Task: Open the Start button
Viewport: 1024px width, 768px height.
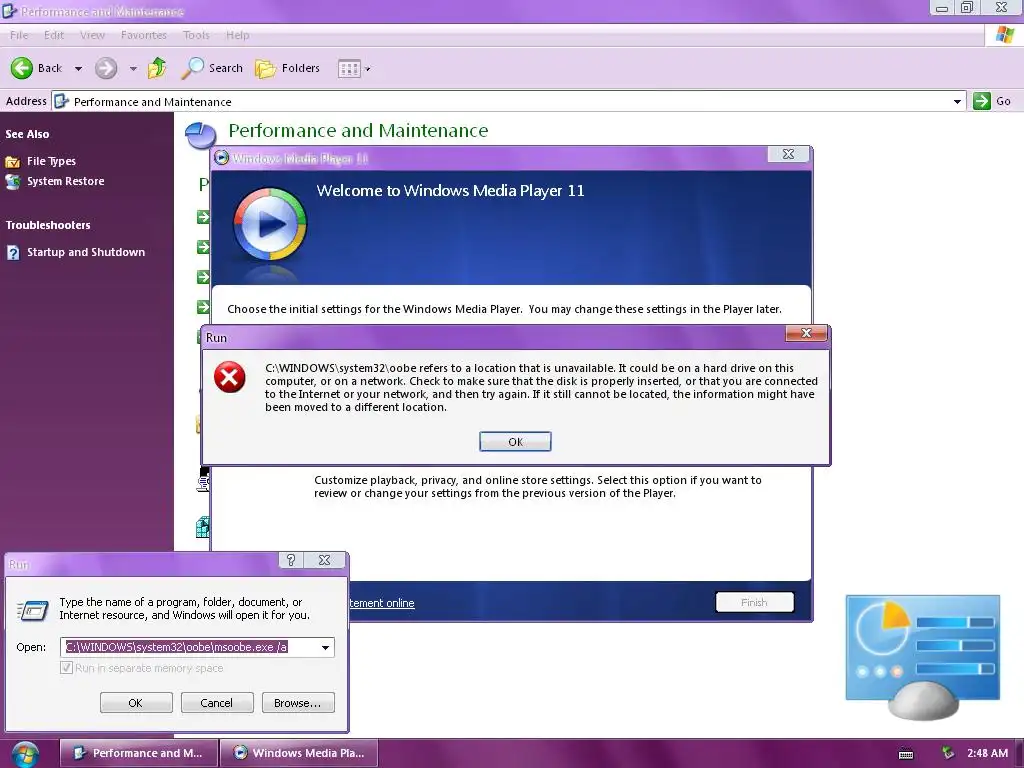Action: tap(25, 754)
